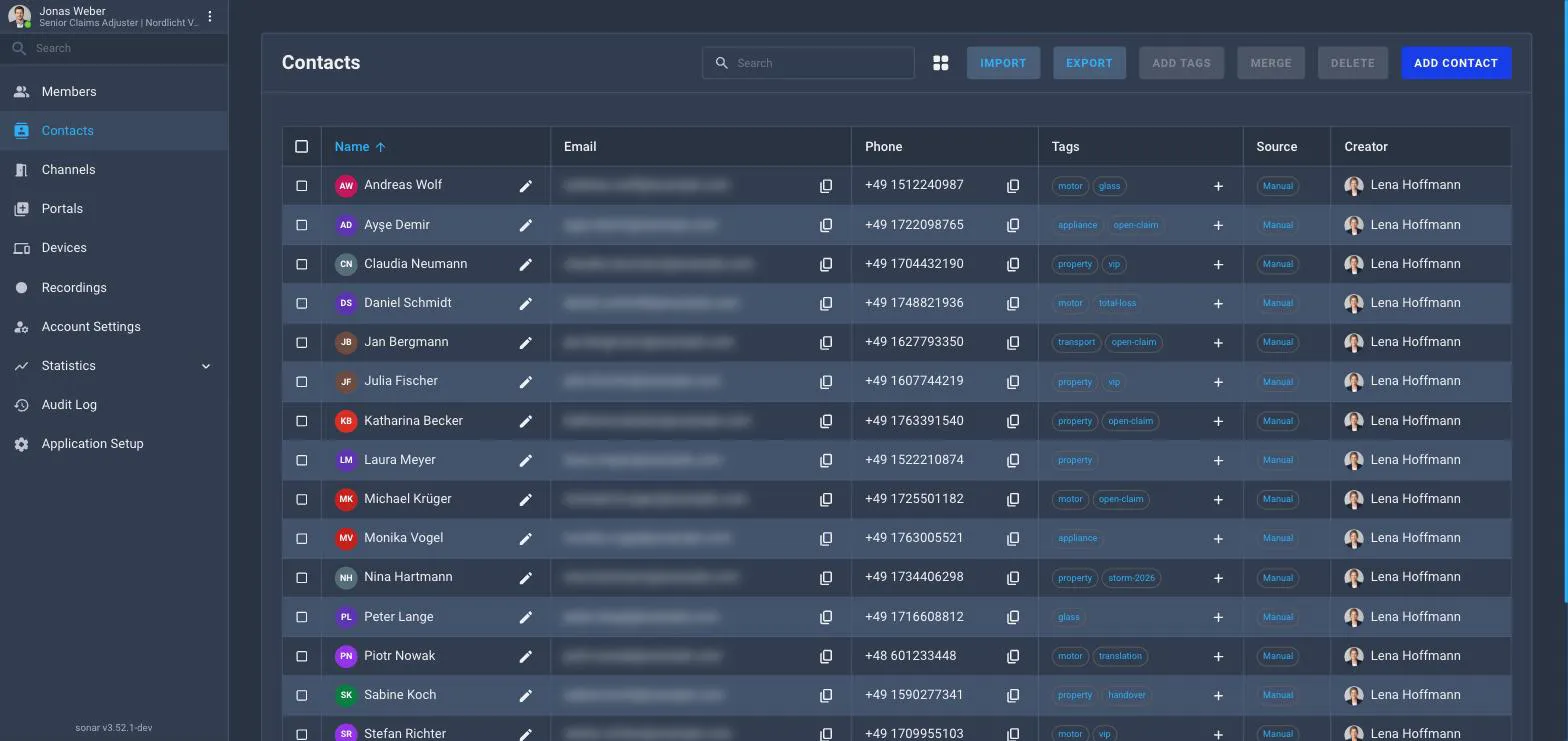Sort contacts by the Name column
The image size is (1568, 741).
[x=360, y=146]
